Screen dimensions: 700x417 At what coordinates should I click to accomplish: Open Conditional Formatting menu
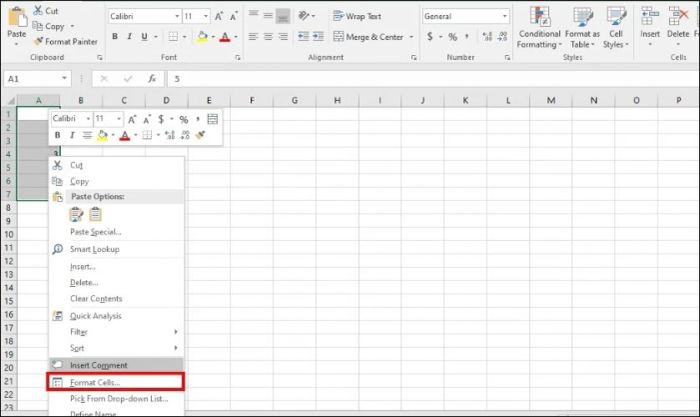(x=539, y=27)
